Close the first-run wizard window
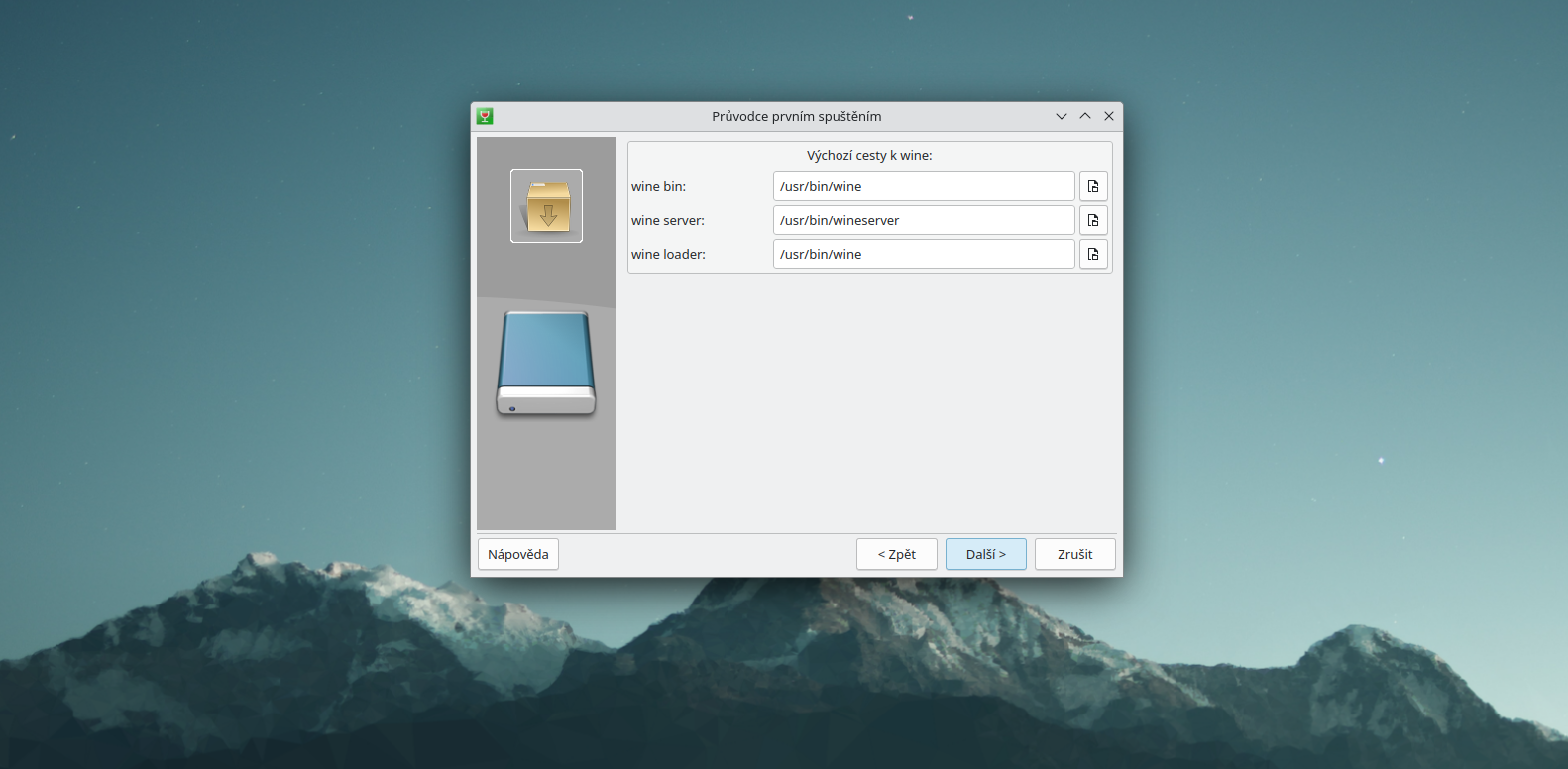Image resolution: width=1568 pixels, height=769 pixels. click(1109, 116)
